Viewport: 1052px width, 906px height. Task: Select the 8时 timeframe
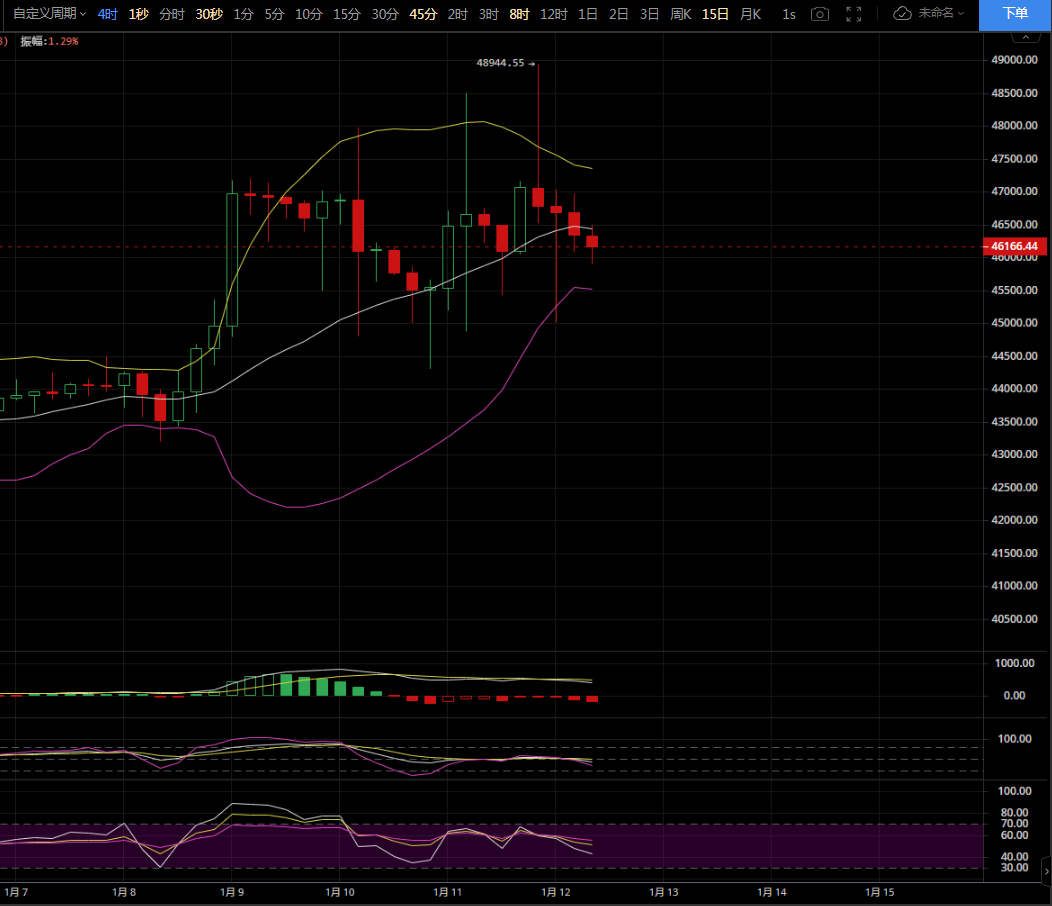[519, 14]
